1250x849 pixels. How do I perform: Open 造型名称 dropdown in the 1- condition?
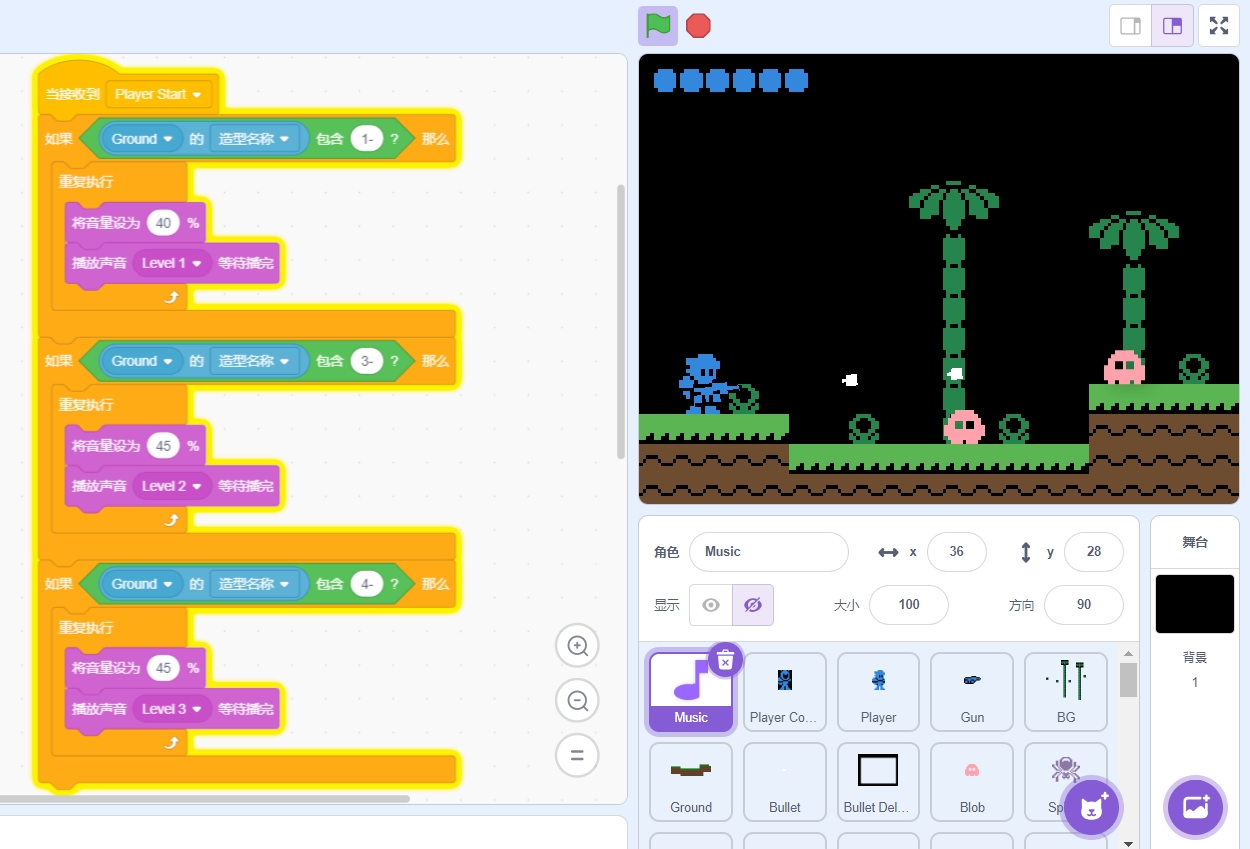point(256,139)
